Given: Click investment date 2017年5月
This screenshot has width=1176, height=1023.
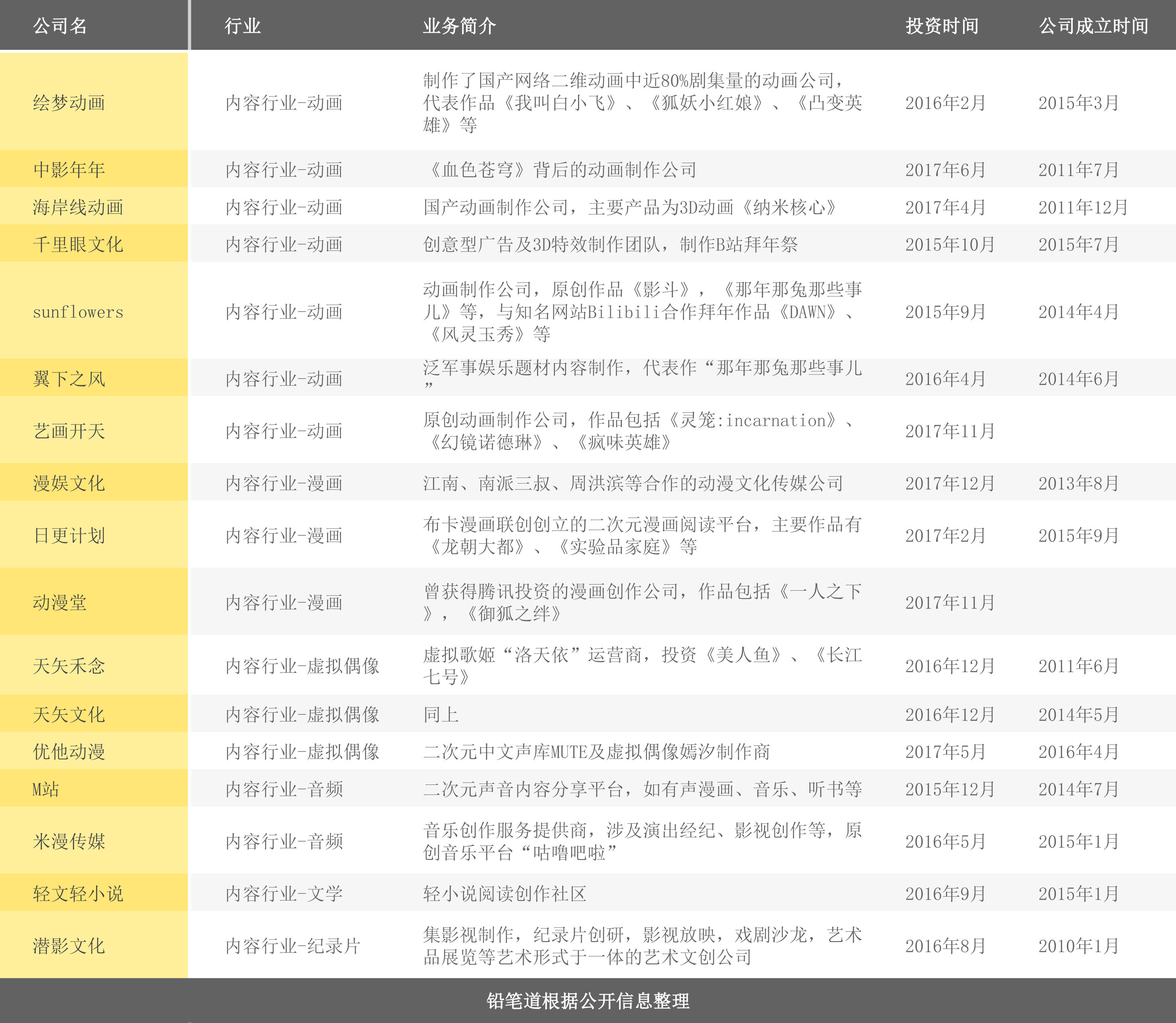Looking at the screenshot, I should click(x=946, y=752).
